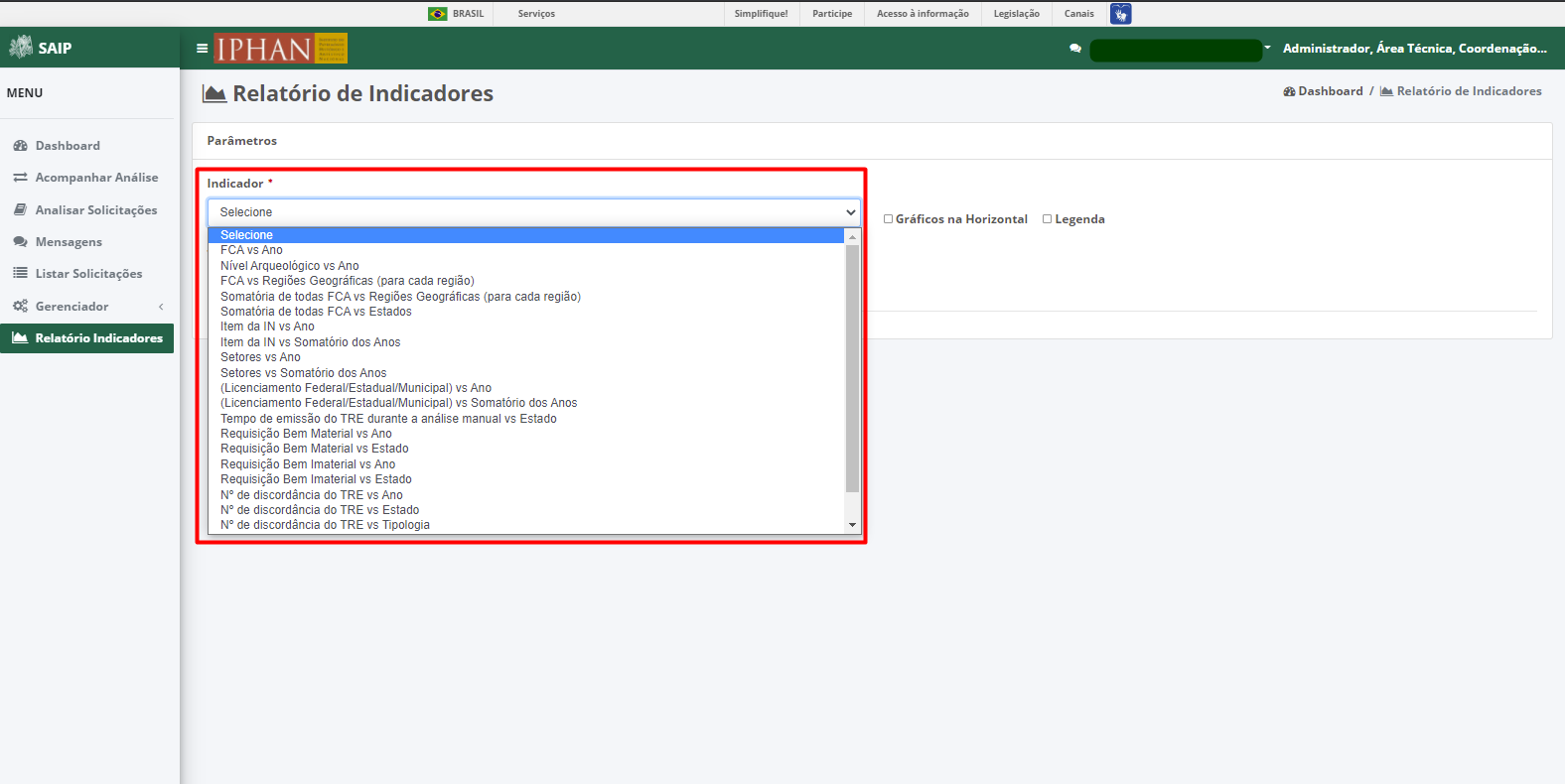Screen dimensions: 1565x784
Task: Click the accessibility Libras icon
Action: [x=1121, y=14]
